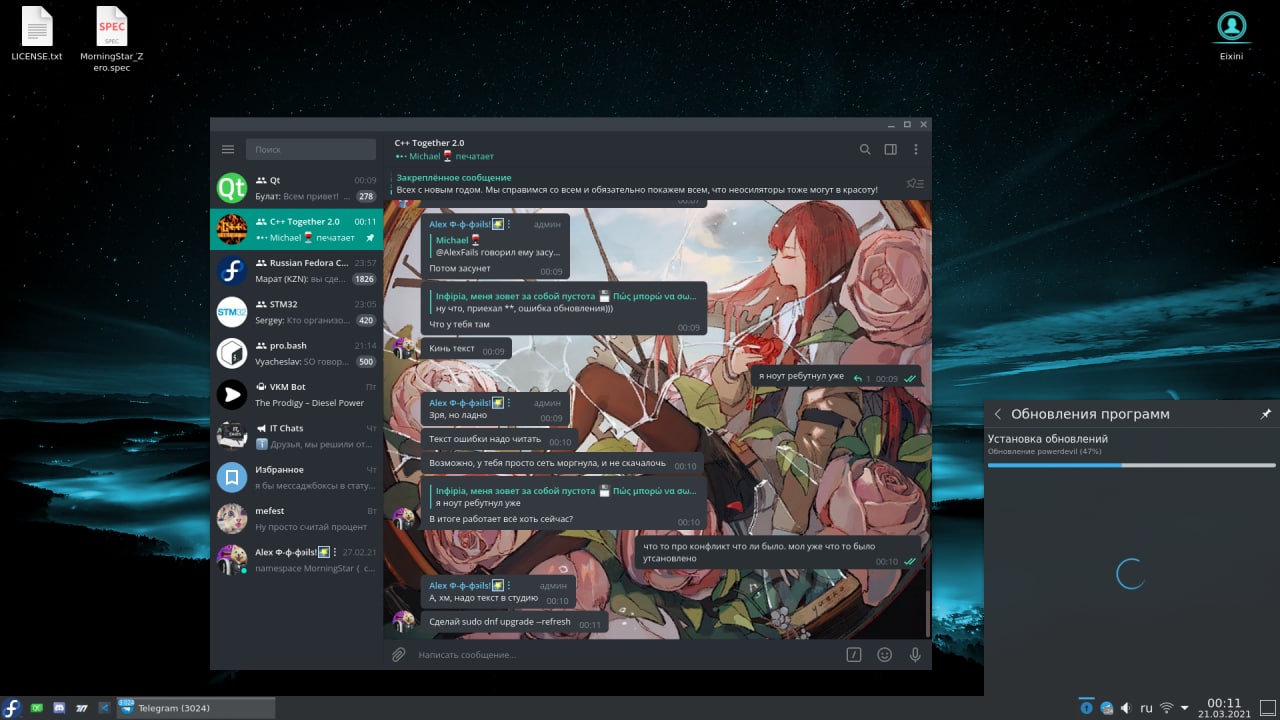Open the pinned message 'Закреплённое сообщение'

[x=637, y=184]
